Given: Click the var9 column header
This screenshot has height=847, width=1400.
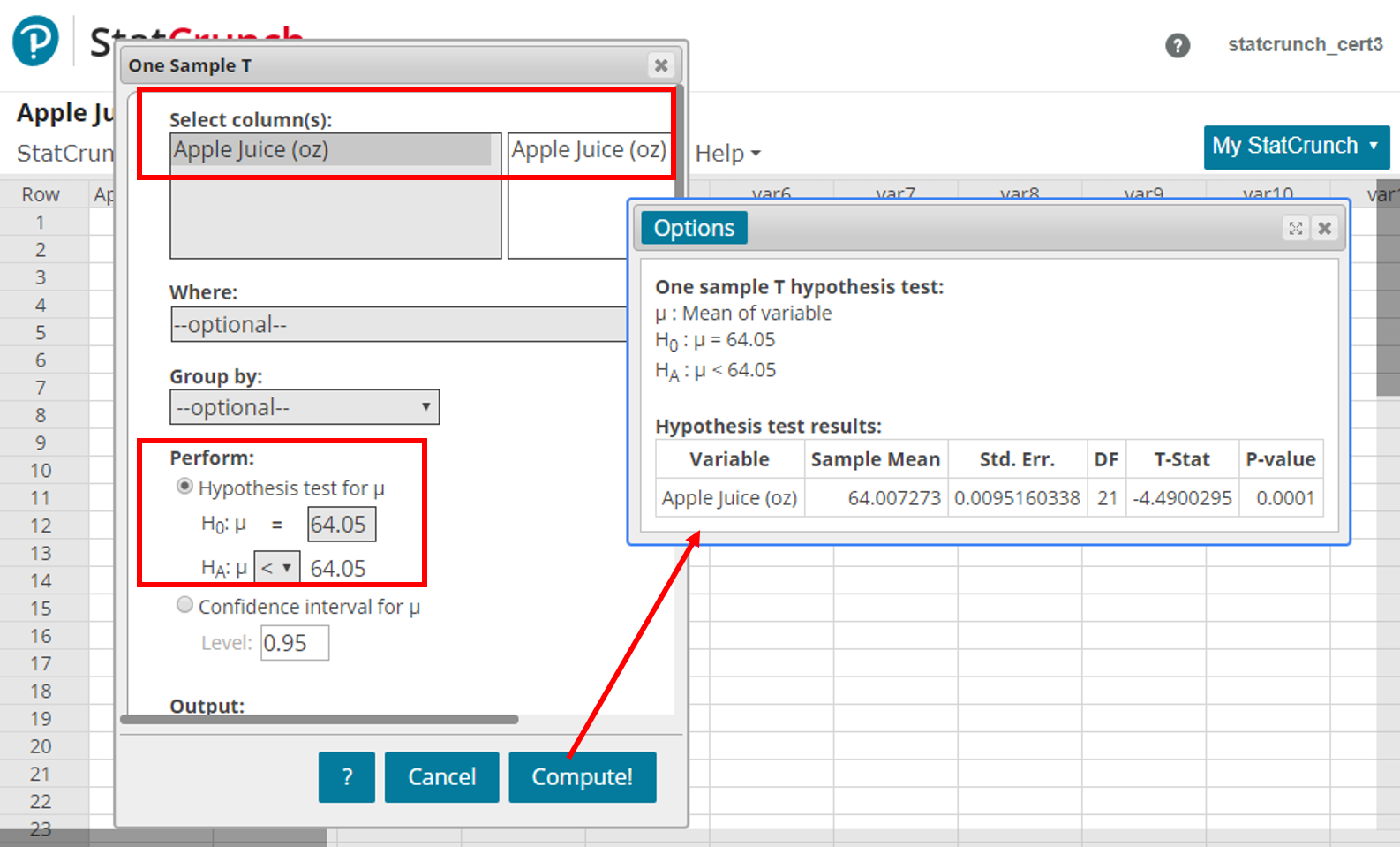Looking at the screenshot, I should pyautogui.click(x=1143, y=193).
